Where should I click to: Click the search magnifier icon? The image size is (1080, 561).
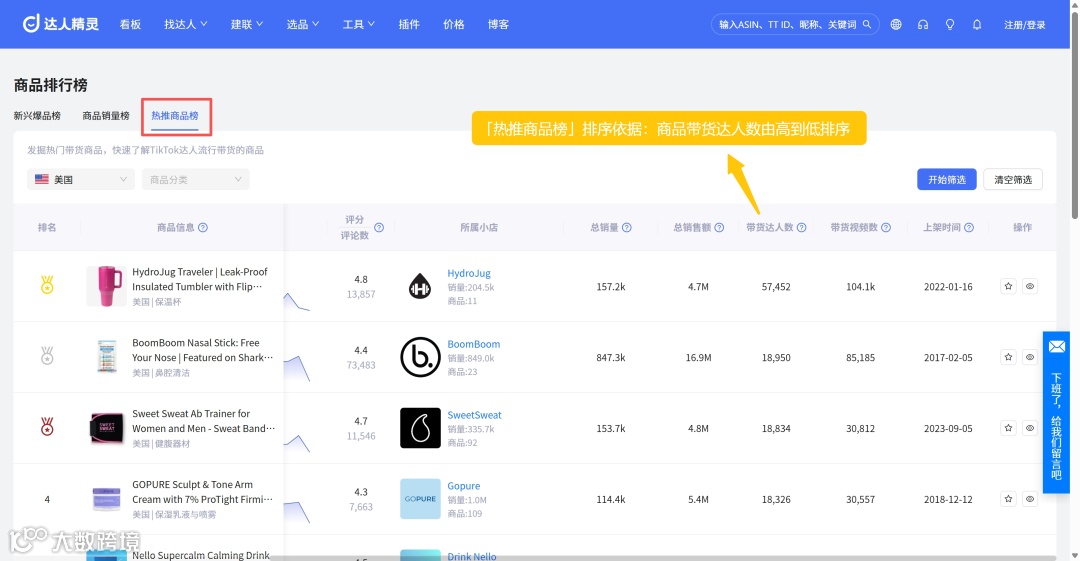coord(866,24)
